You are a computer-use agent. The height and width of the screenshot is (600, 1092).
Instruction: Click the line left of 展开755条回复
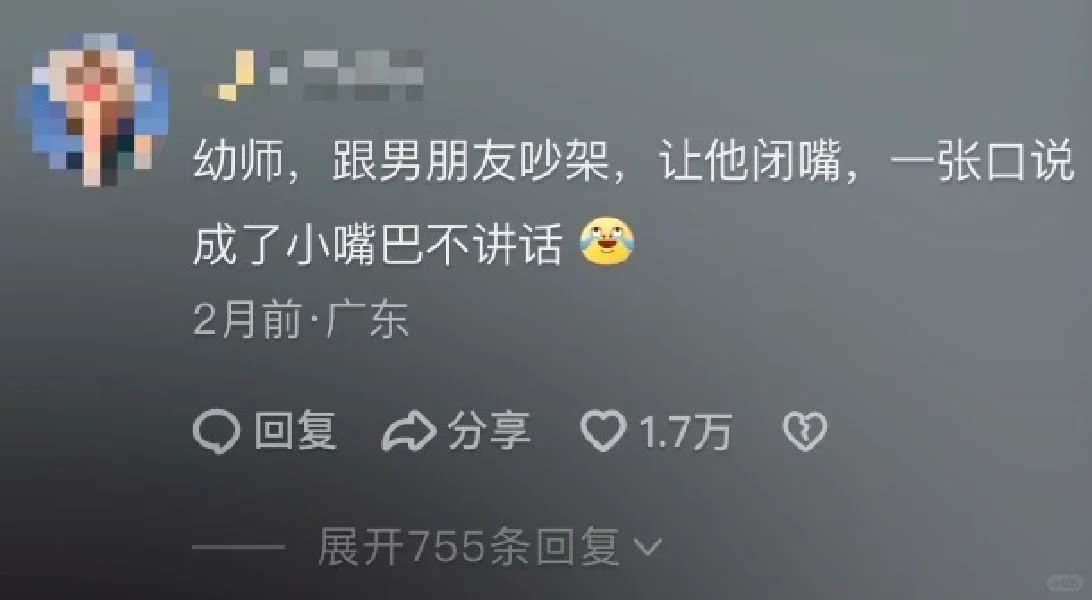click(x=239, y=547)
